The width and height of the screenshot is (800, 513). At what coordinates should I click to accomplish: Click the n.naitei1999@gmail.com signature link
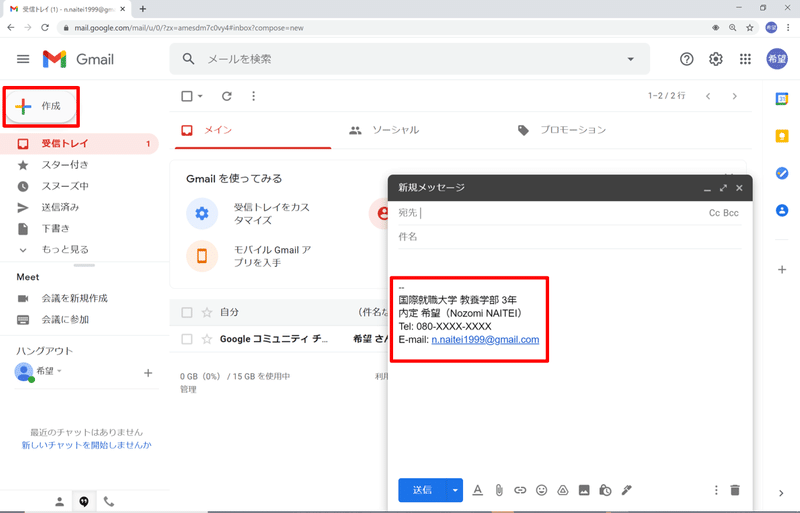coord(485,340)
